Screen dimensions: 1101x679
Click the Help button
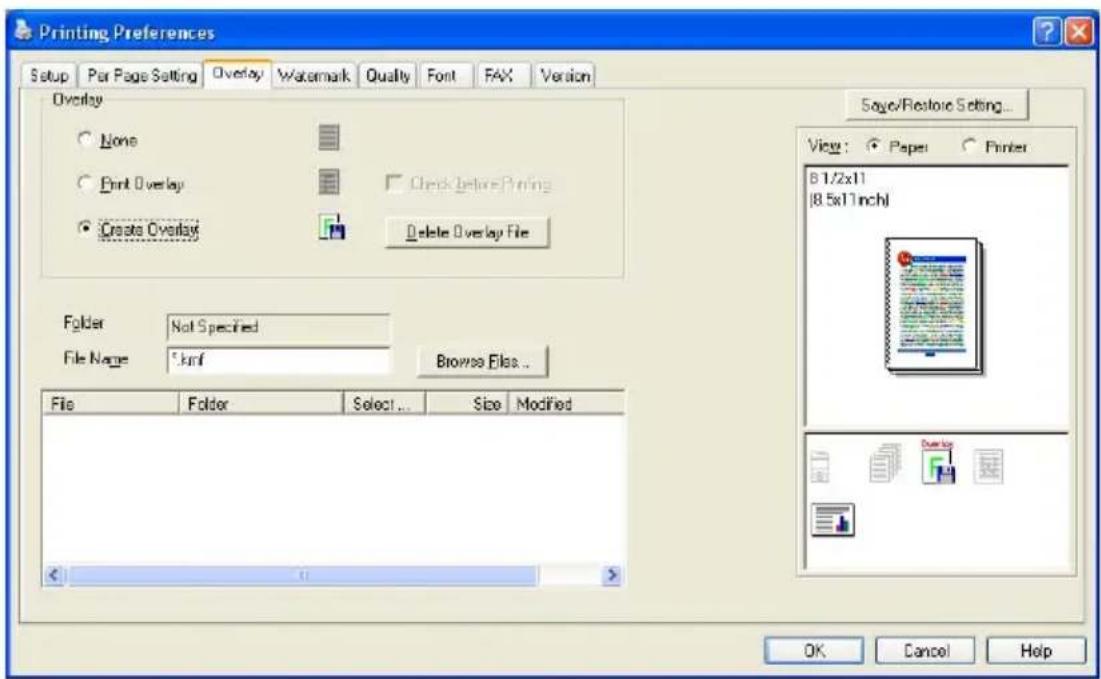[1036, 651]
